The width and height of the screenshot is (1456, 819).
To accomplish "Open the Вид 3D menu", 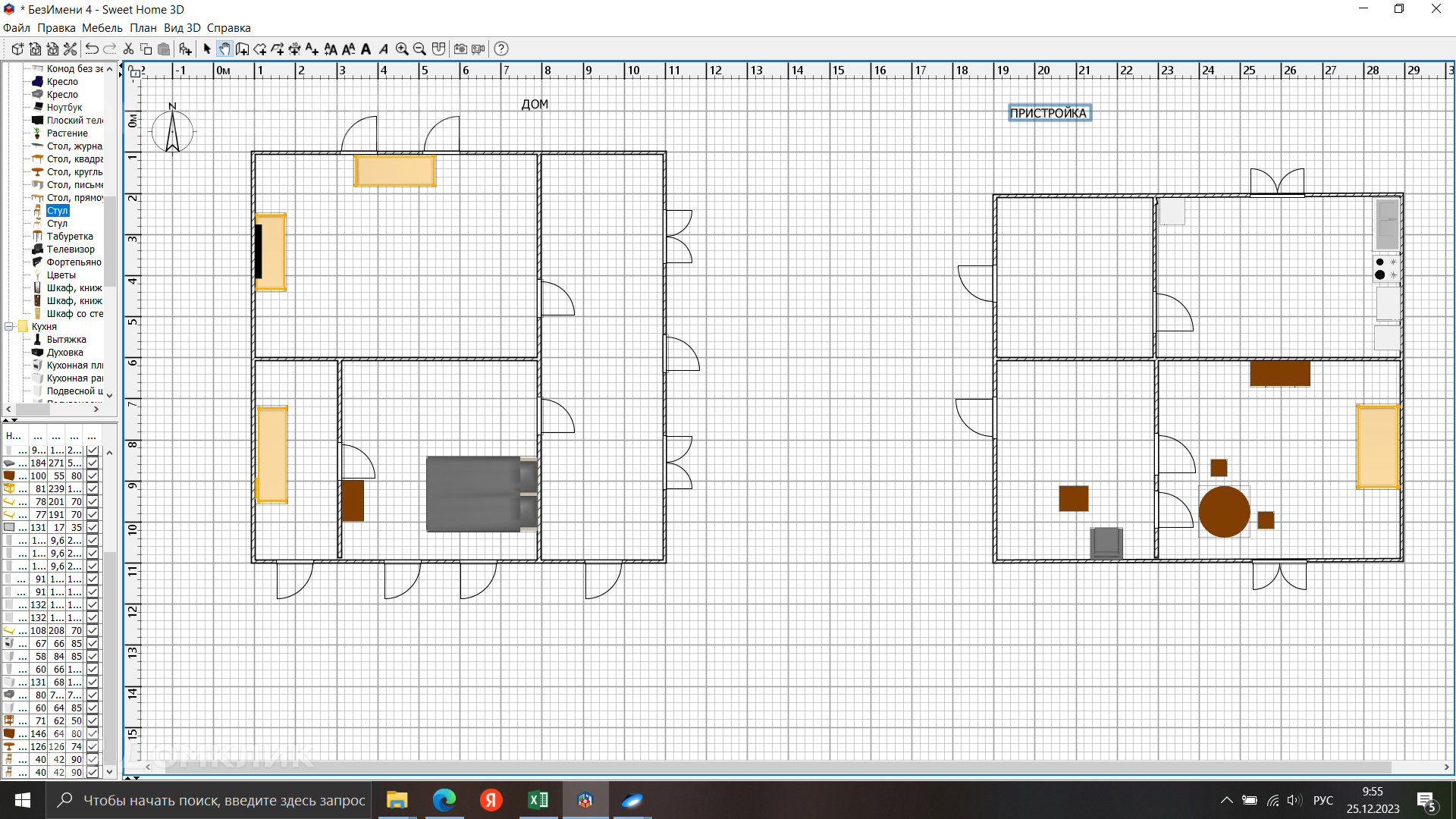I will [182, 28].
